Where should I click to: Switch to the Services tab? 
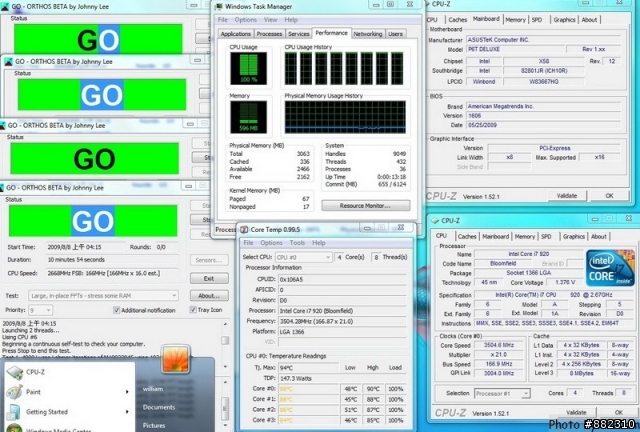click(x=298, y=34)
